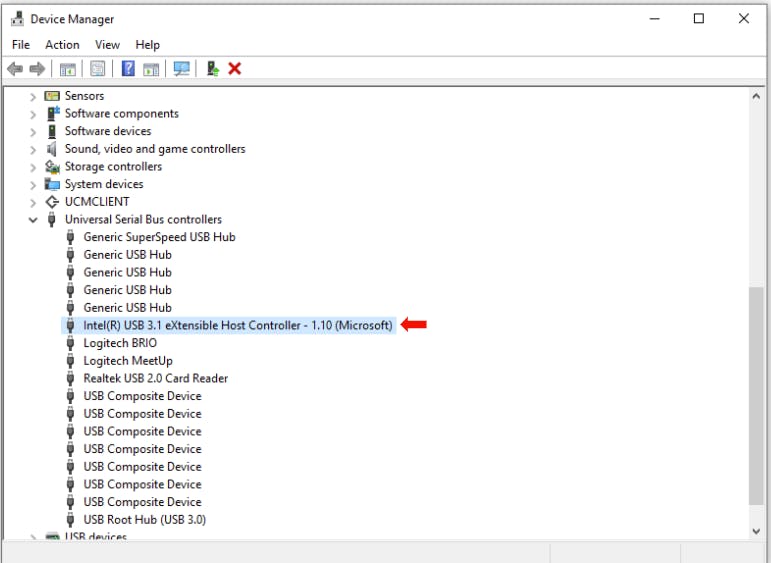Scan for hardware changes monitor icon

181,68
